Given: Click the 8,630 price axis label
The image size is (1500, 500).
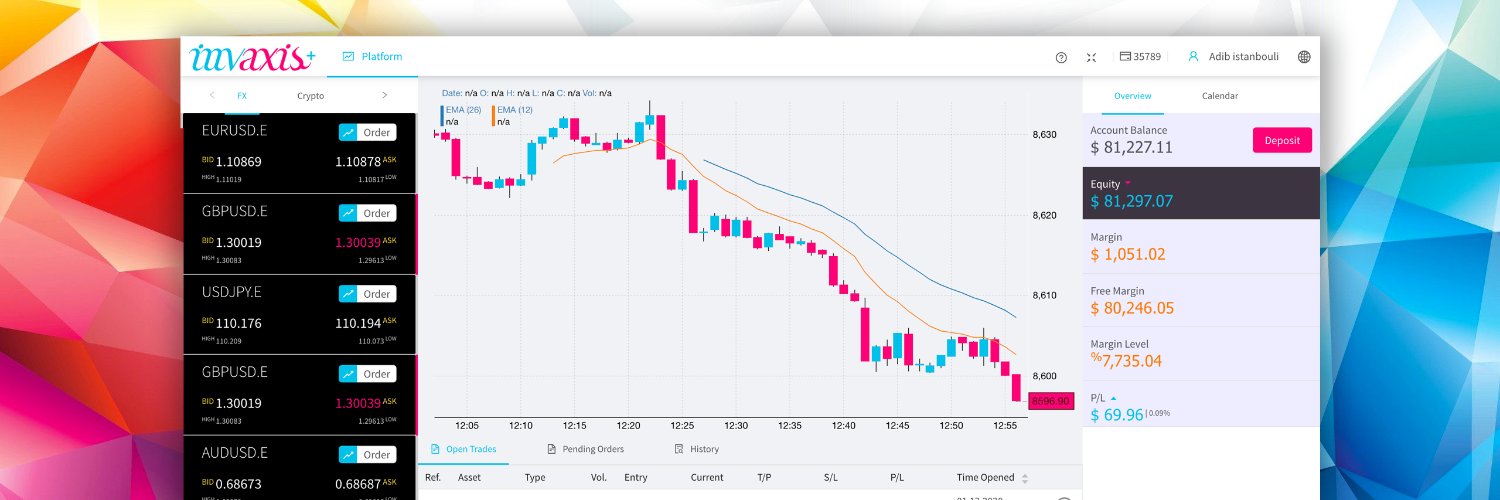Looking at the screenshot, I should pyautogui.click(x=1044, y=134).
